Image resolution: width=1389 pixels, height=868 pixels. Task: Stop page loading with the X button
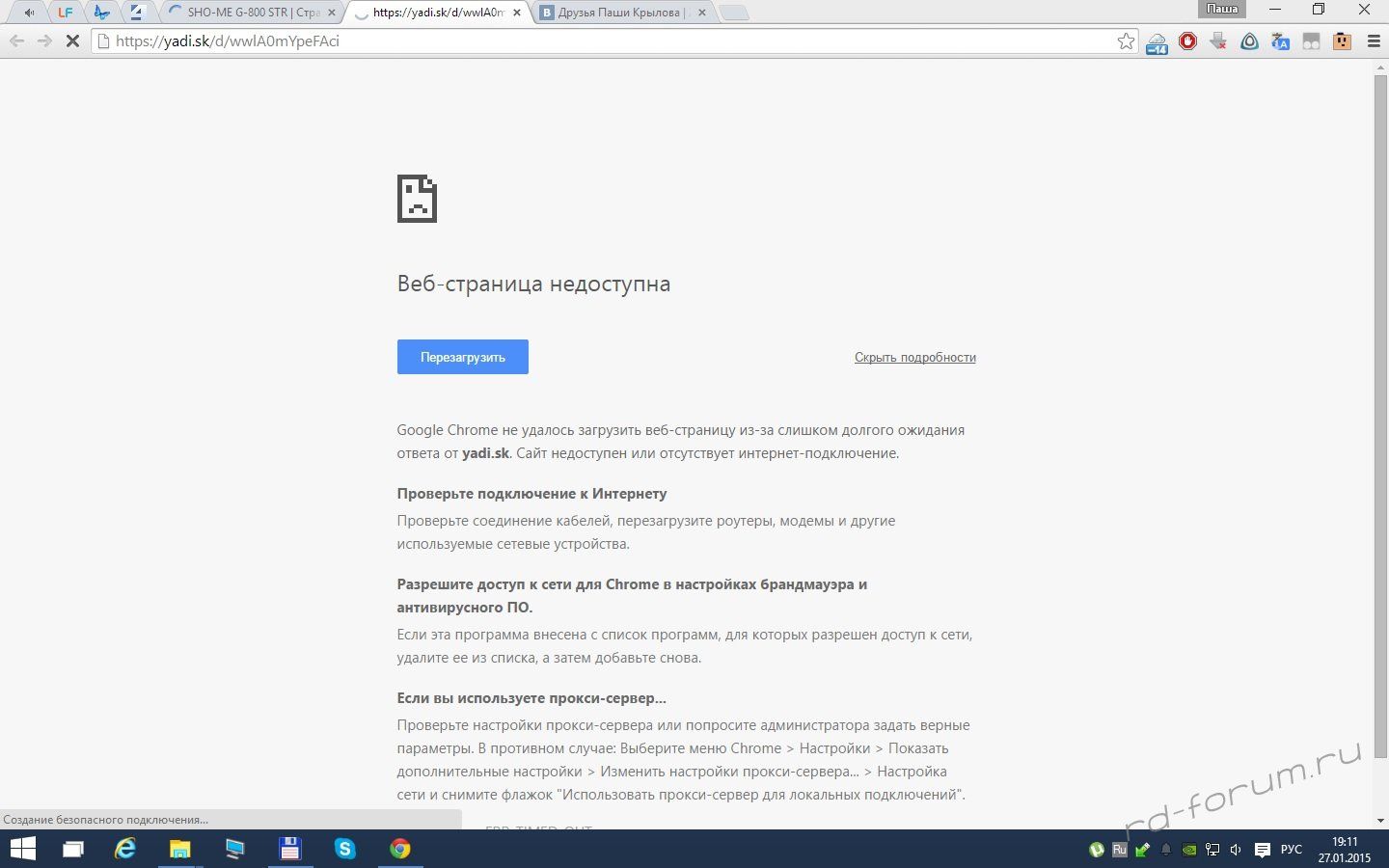click(72, 41)
